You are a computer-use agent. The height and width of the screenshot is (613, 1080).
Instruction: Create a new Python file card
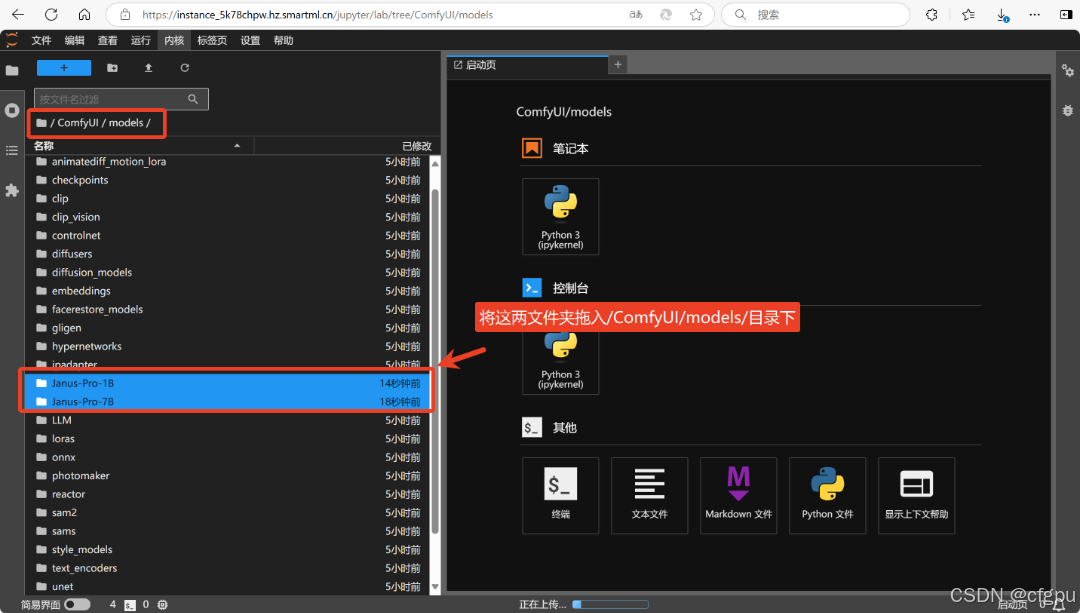coord(827,495)
